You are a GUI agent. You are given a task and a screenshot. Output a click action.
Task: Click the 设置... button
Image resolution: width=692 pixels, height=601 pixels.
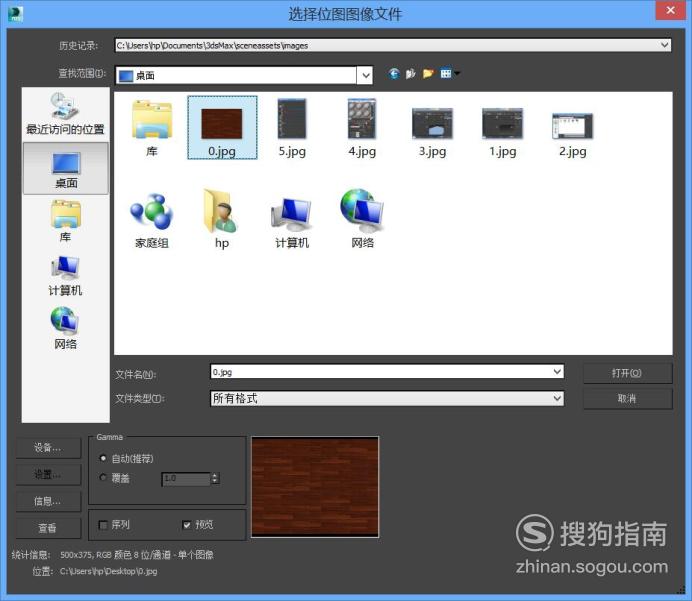(x=48, y=475)
